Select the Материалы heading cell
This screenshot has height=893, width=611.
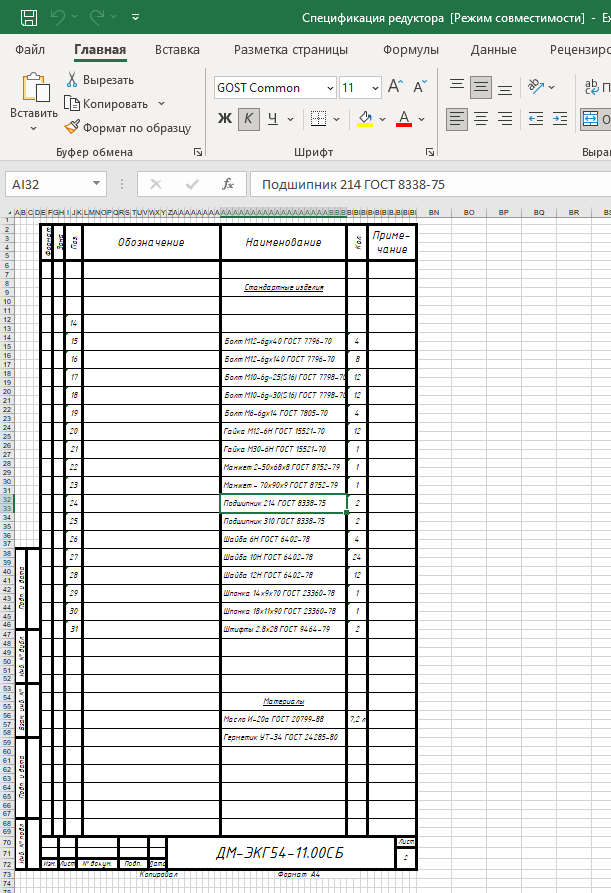point(283,702)
